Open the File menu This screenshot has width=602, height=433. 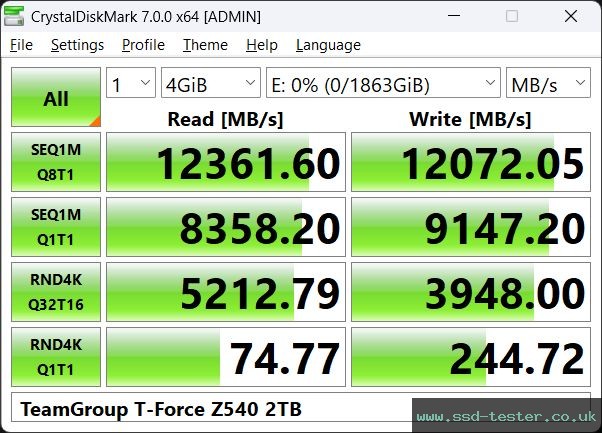pos(21,45)
